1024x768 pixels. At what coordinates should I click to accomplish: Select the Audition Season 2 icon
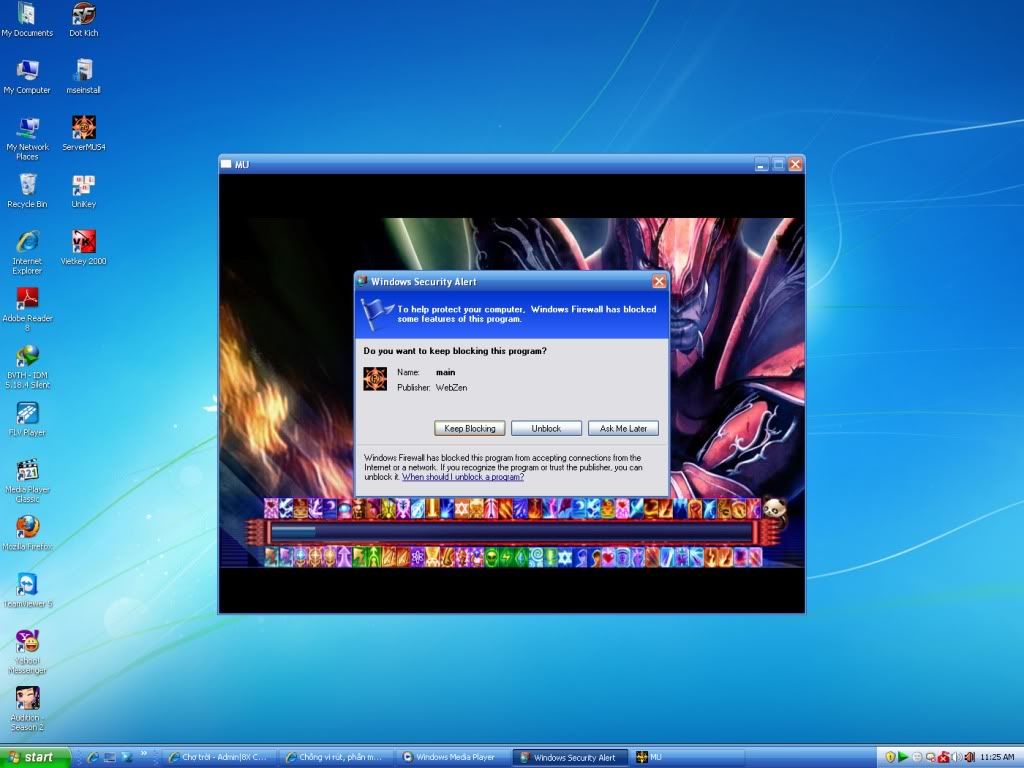pyautogui.click(x=27, y=709)
